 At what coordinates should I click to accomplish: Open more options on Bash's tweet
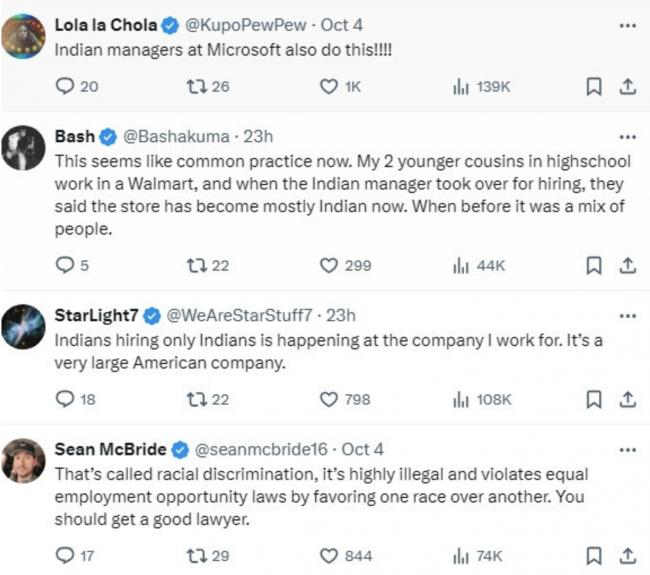pos(627,136)
